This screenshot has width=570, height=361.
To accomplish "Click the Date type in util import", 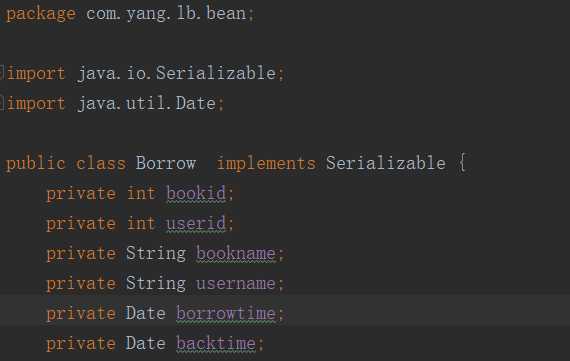I will click(x=196, y=103).
